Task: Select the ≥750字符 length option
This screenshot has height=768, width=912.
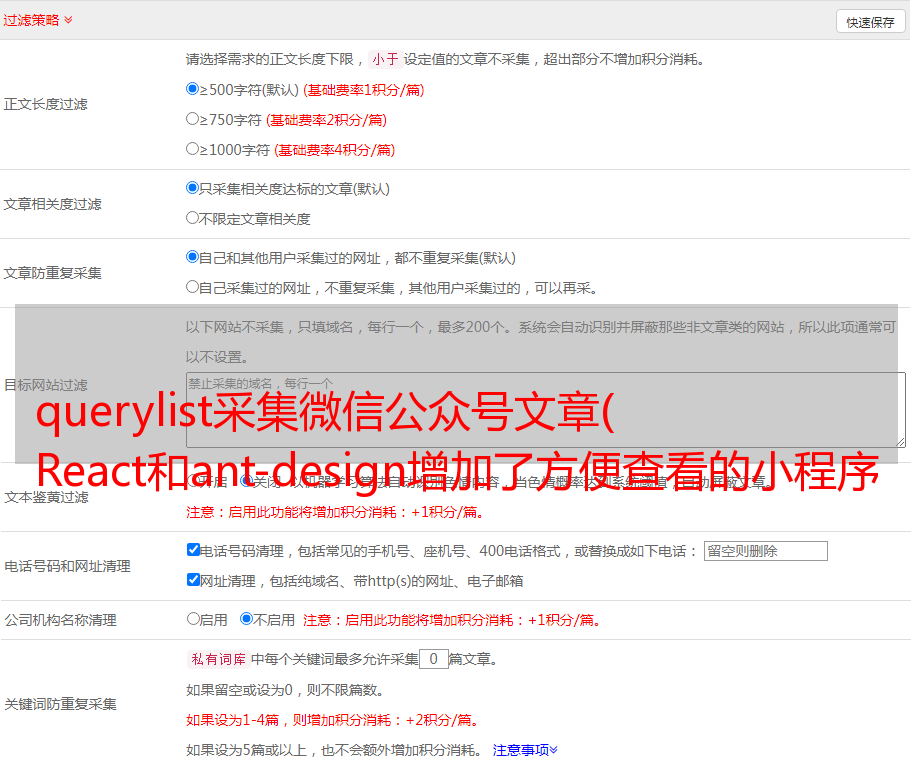Action: point(193,119)
